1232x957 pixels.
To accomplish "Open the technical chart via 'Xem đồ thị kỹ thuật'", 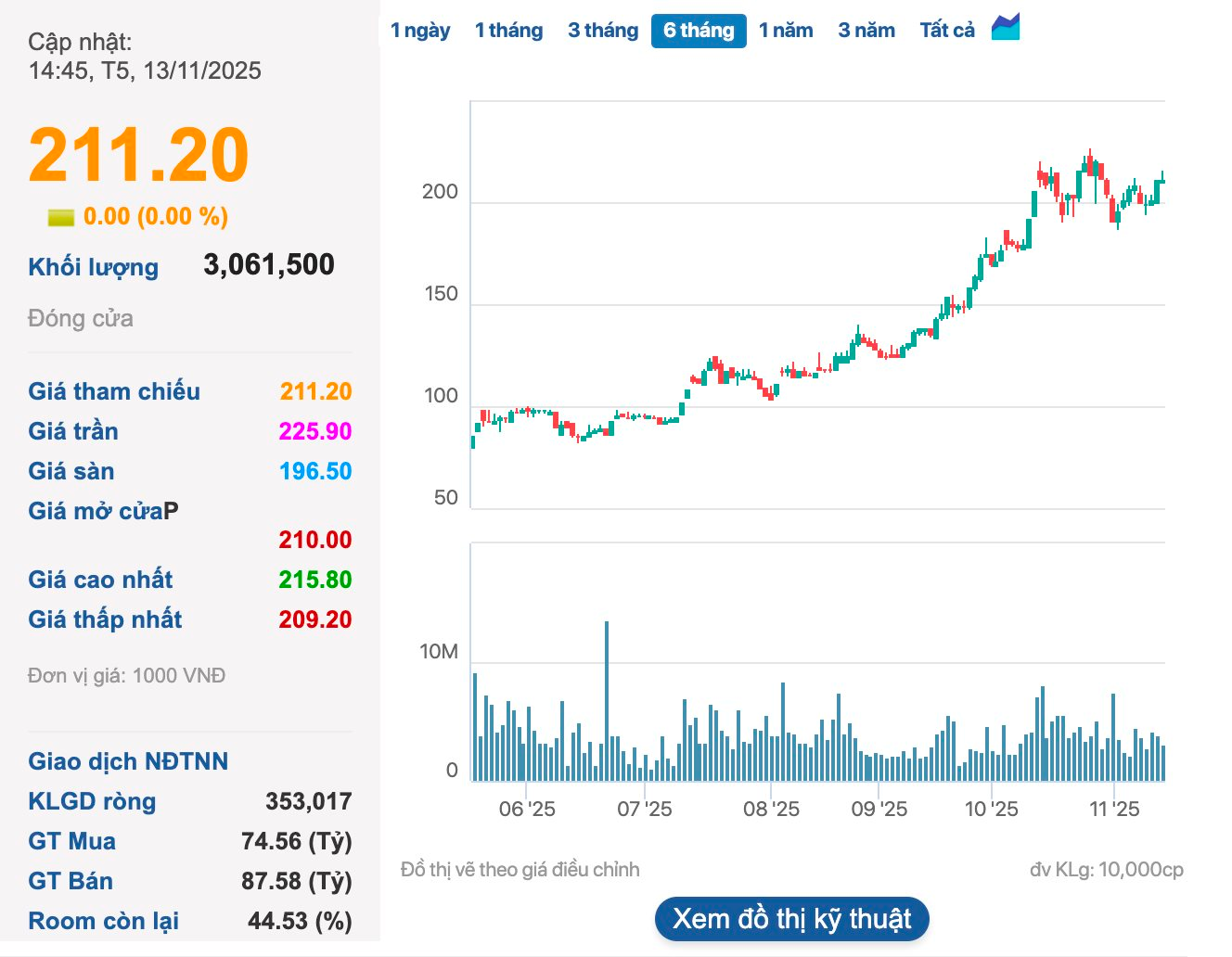I will tap(791, 919).
